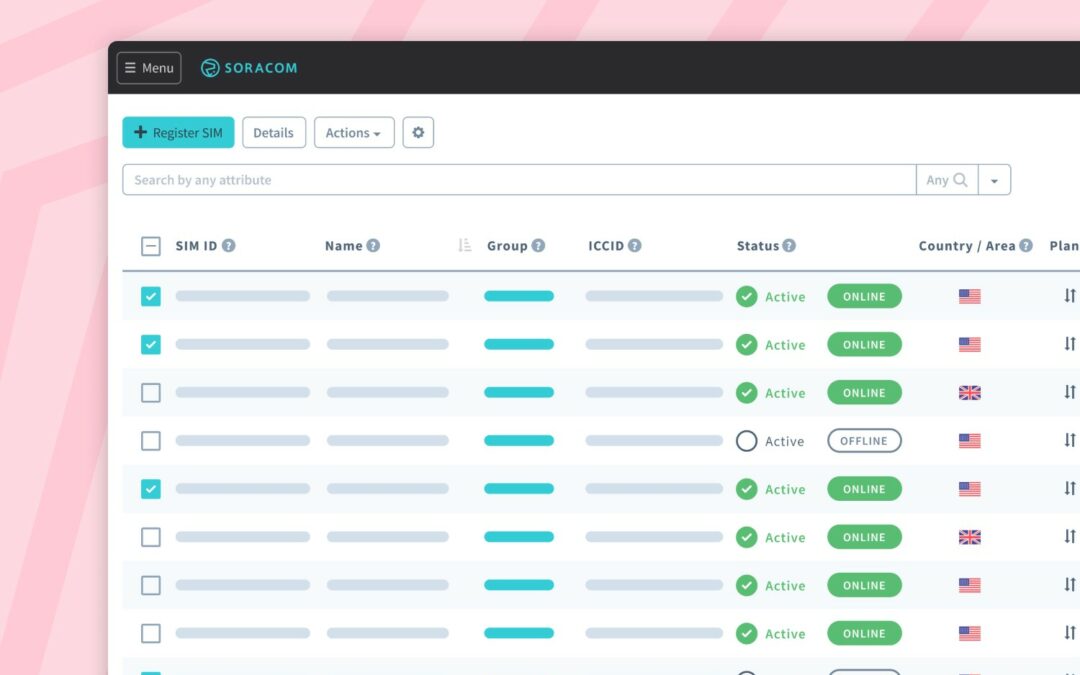
Task: Click the SIM ID help question icon
Action: [229, 246]
